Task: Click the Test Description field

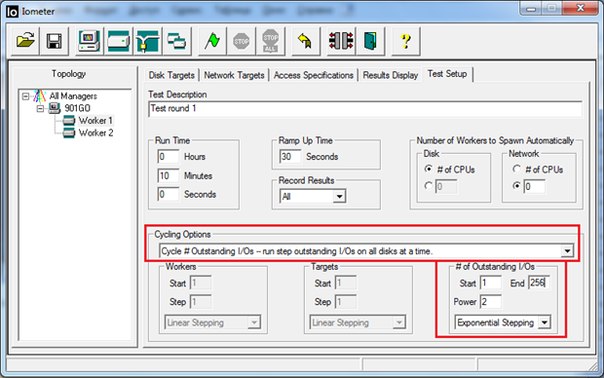Action: (365, 109)
